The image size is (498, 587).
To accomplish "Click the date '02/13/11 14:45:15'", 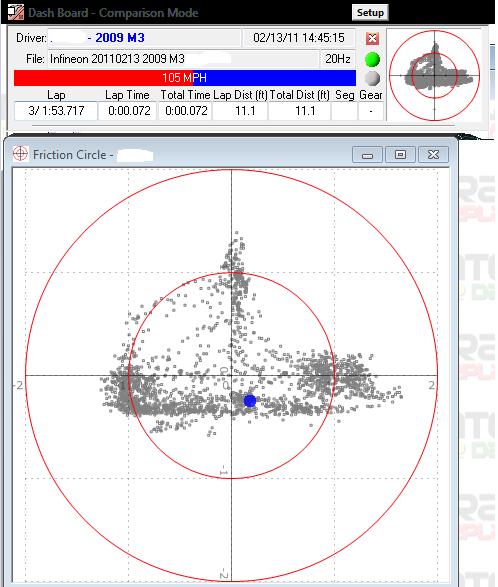I will point(299,38).
